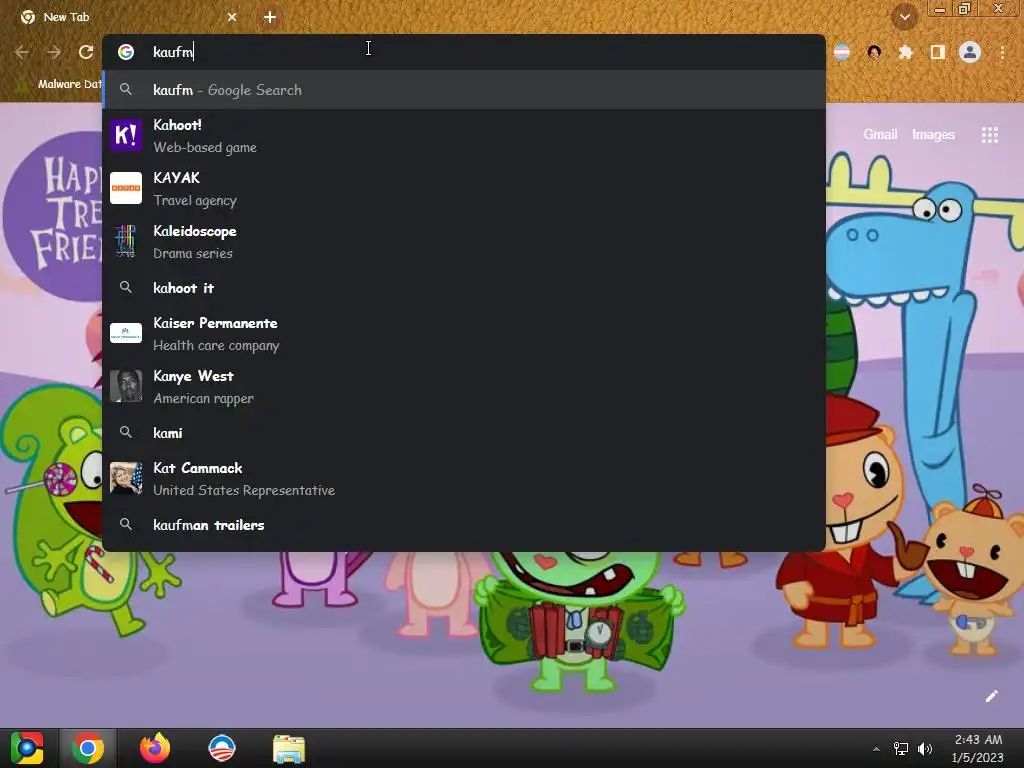Click the Kaiser Permanente logo icon
This screenshot has height=768, width=1024.
(126, 333)
